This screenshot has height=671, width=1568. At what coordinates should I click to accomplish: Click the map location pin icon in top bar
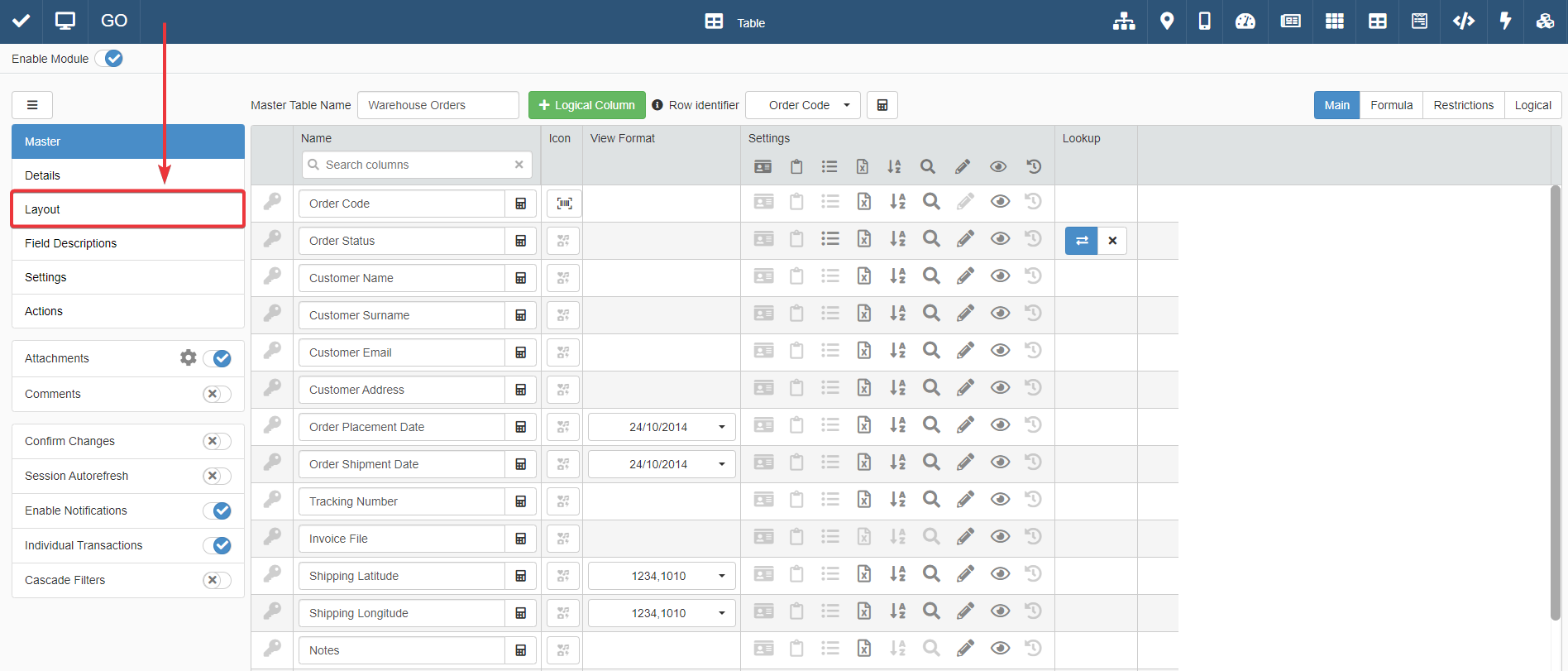1166,22
